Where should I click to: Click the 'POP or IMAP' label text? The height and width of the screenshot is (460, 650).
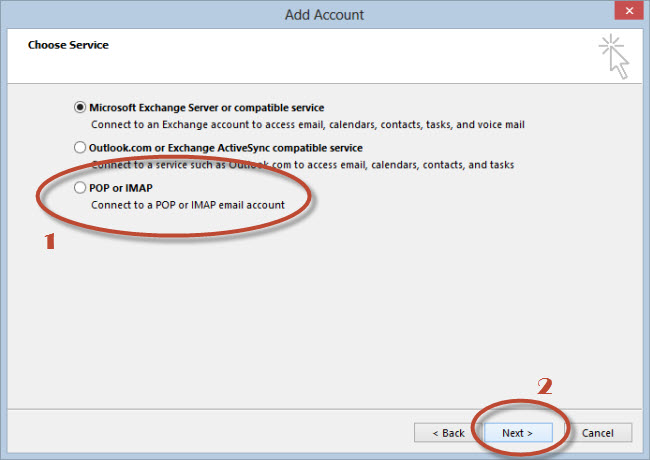121,188
